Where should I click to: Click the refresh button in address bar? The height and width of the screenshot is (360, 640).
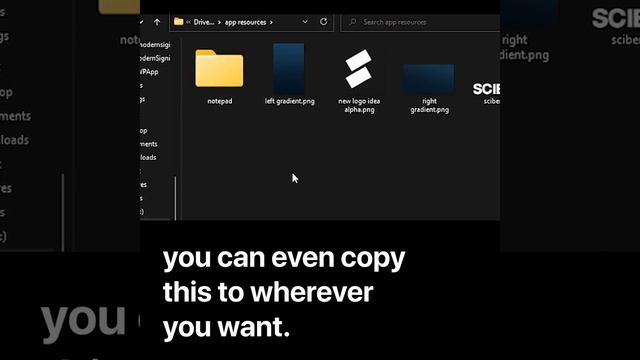(324, 22)
